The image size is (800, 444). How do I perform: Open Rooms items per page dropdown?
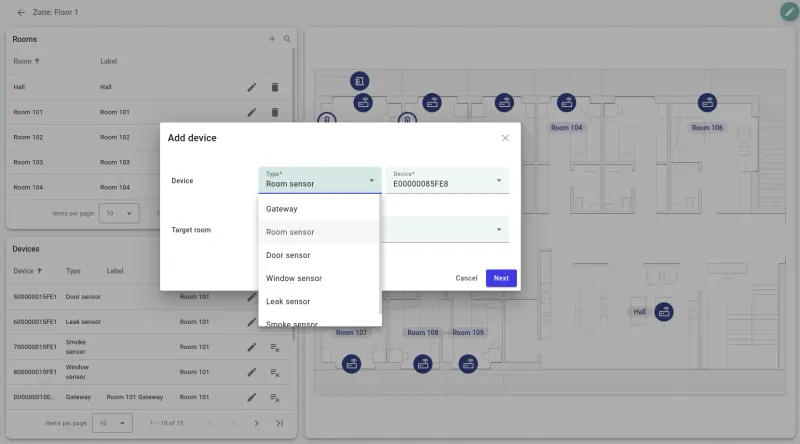pyautogui.click(x=119, y=213)
